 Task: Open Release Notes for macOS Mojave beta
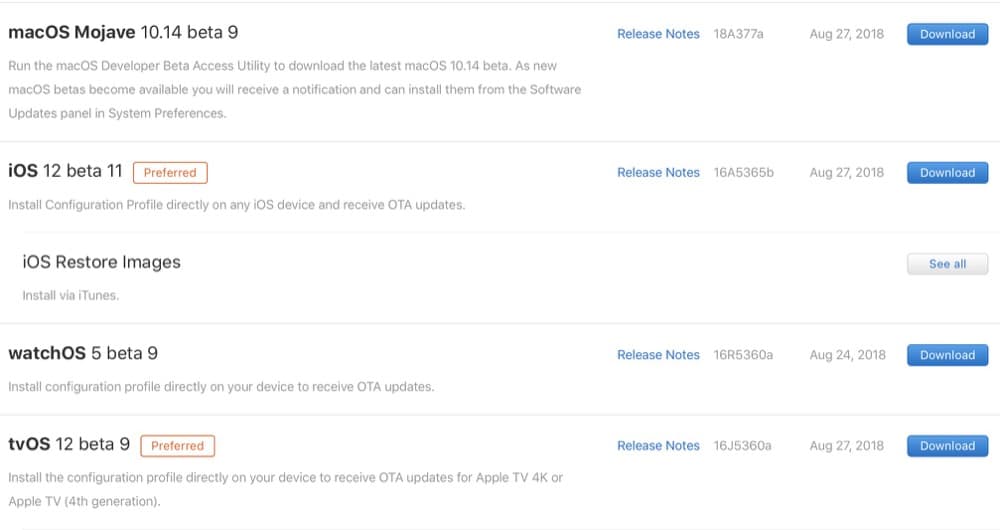click(658, 34)
